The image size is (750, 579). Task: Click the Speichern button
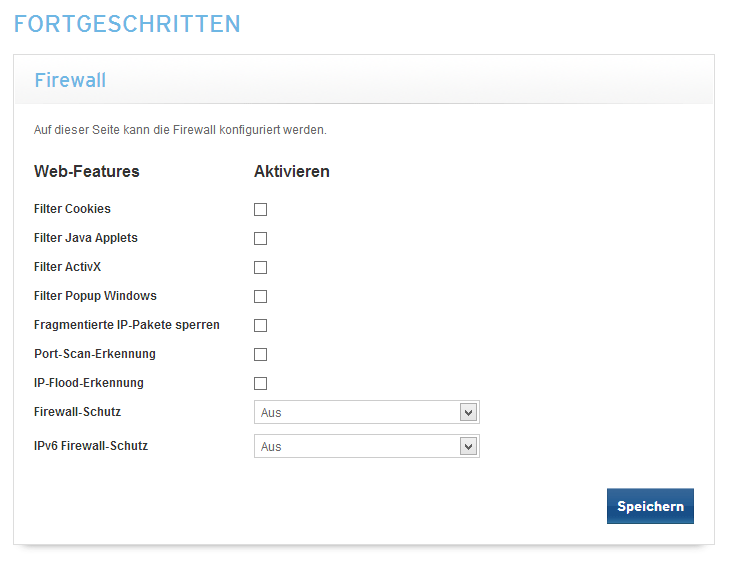(x=650, y=506)
